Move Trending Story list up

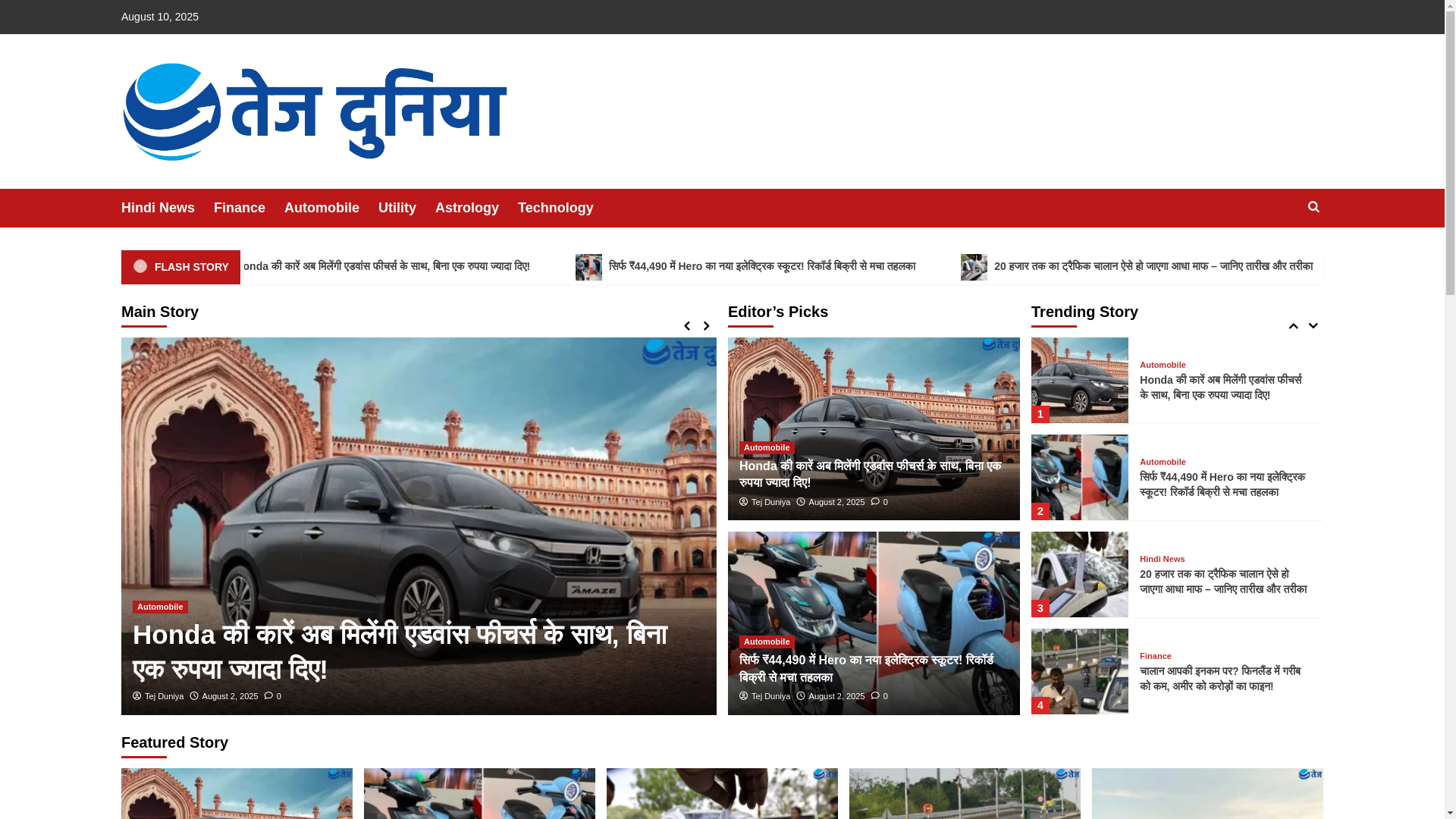[1293, 326]
